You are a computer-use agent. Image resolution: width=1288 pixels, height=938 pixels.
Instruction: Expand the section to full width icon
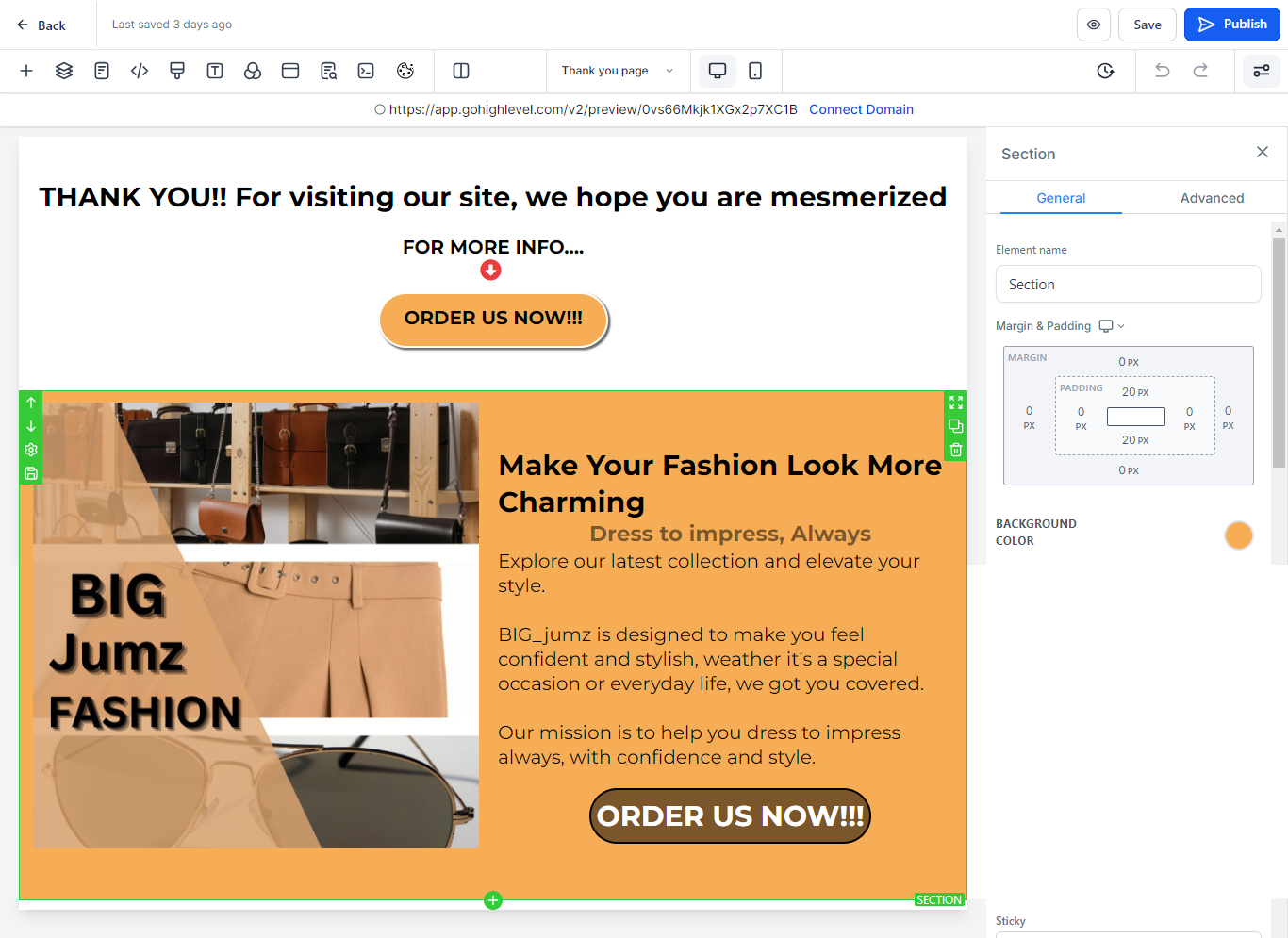(x=956, y=403)
